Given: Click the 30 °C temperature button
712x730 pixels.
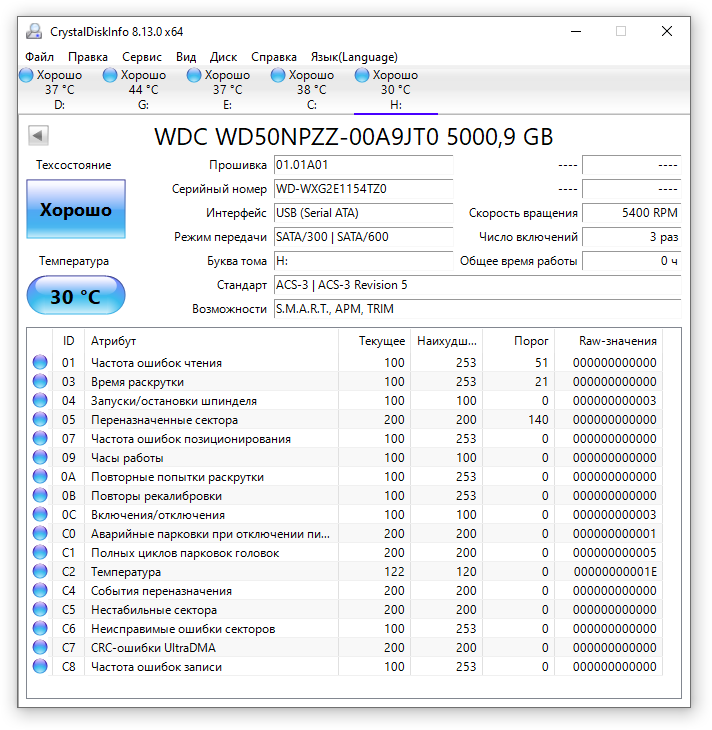Looking at the screenshot, I should click(76, 296).
